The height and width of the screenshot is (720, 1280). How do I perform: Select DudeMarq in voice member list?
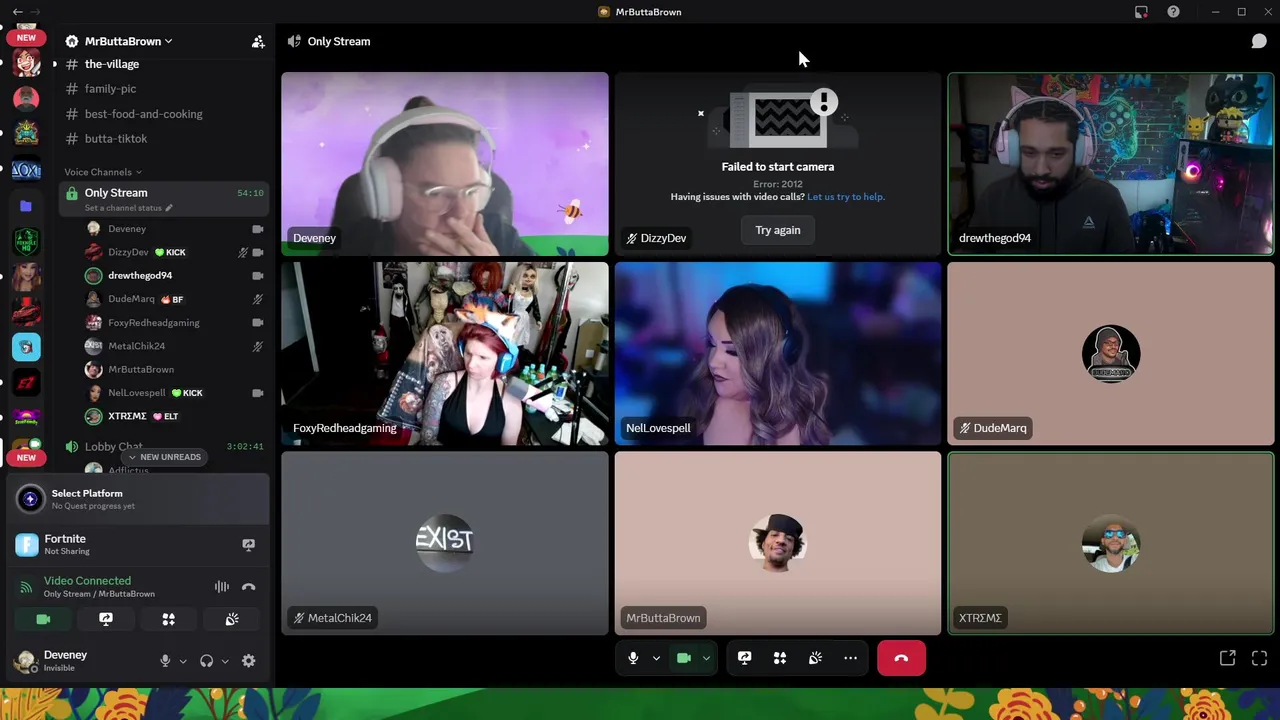coord(131,299)
